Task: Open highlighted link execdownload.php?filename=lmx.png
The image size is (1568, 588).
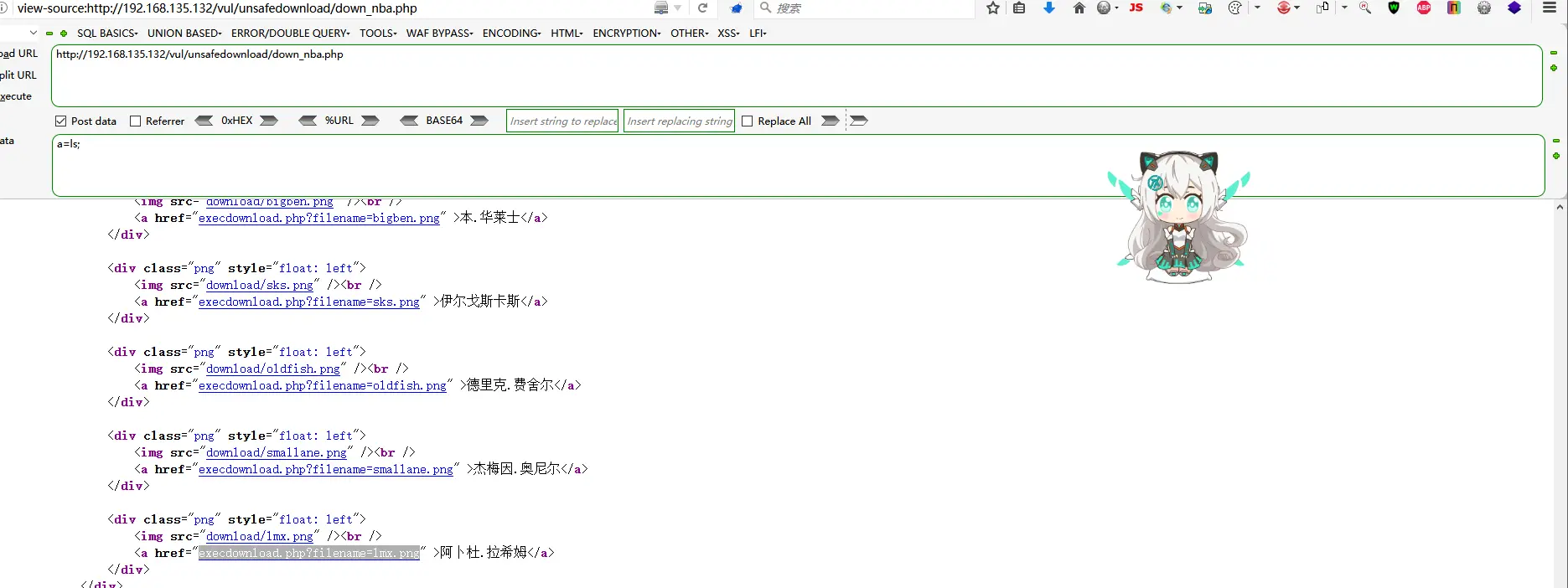Action: (x=308, y=553)
